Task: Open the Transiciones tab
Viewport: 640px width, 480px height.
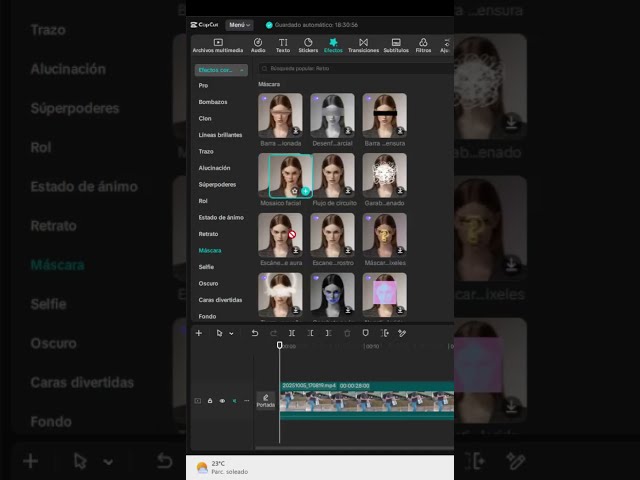Action: pos(363,45)
